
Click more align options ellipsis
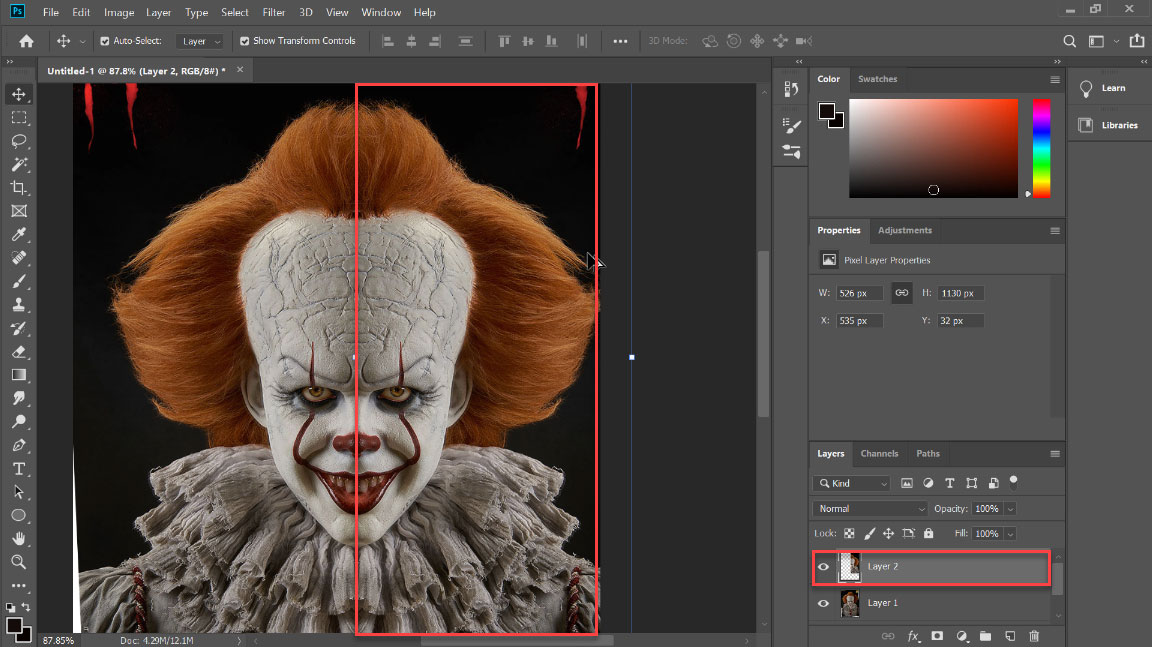[620, 41]
